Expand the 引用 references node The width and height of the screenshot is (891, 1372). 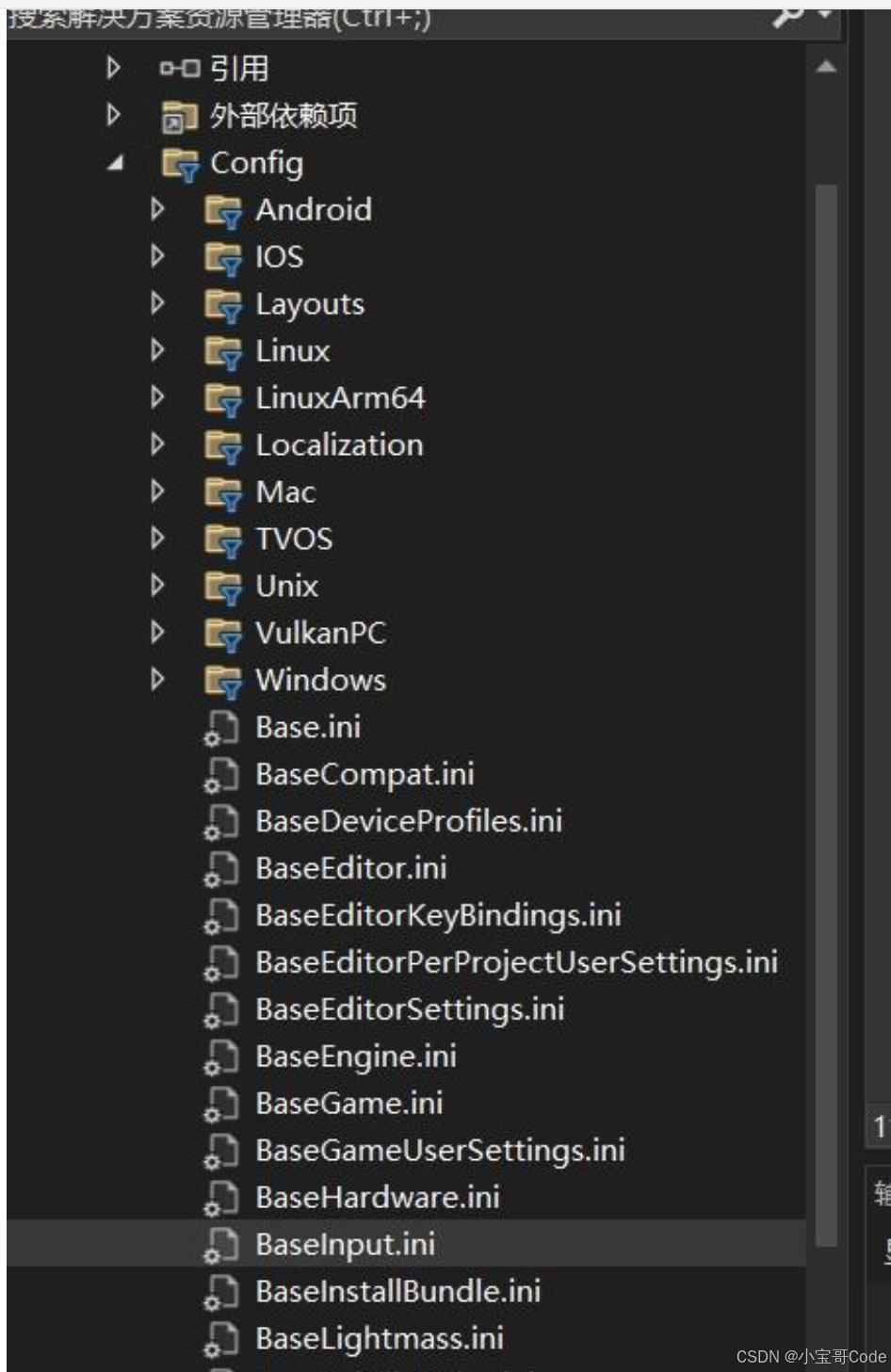click(x=113, y=68)
